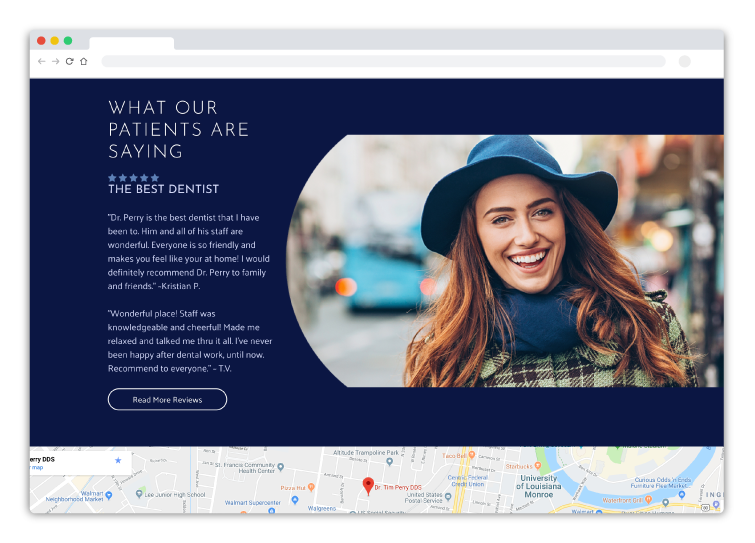Click the Kristian P. review paragraph
Image resolution: width=755 pixels, height=543 pixels.
pos(188,252)
